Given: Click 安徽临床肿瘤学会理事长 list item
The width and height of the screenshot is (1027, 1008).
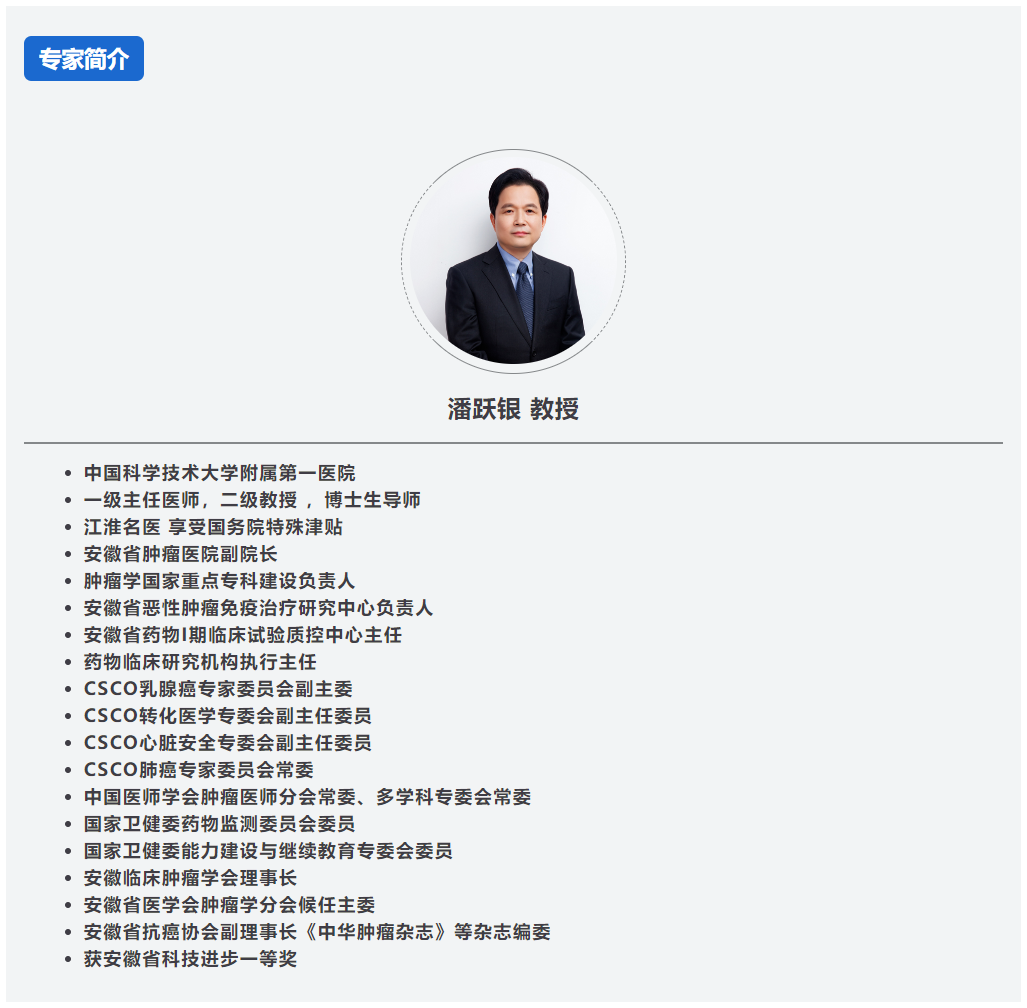Looking at the screenshot, I should pyautogui.click(x=190, y=878).
